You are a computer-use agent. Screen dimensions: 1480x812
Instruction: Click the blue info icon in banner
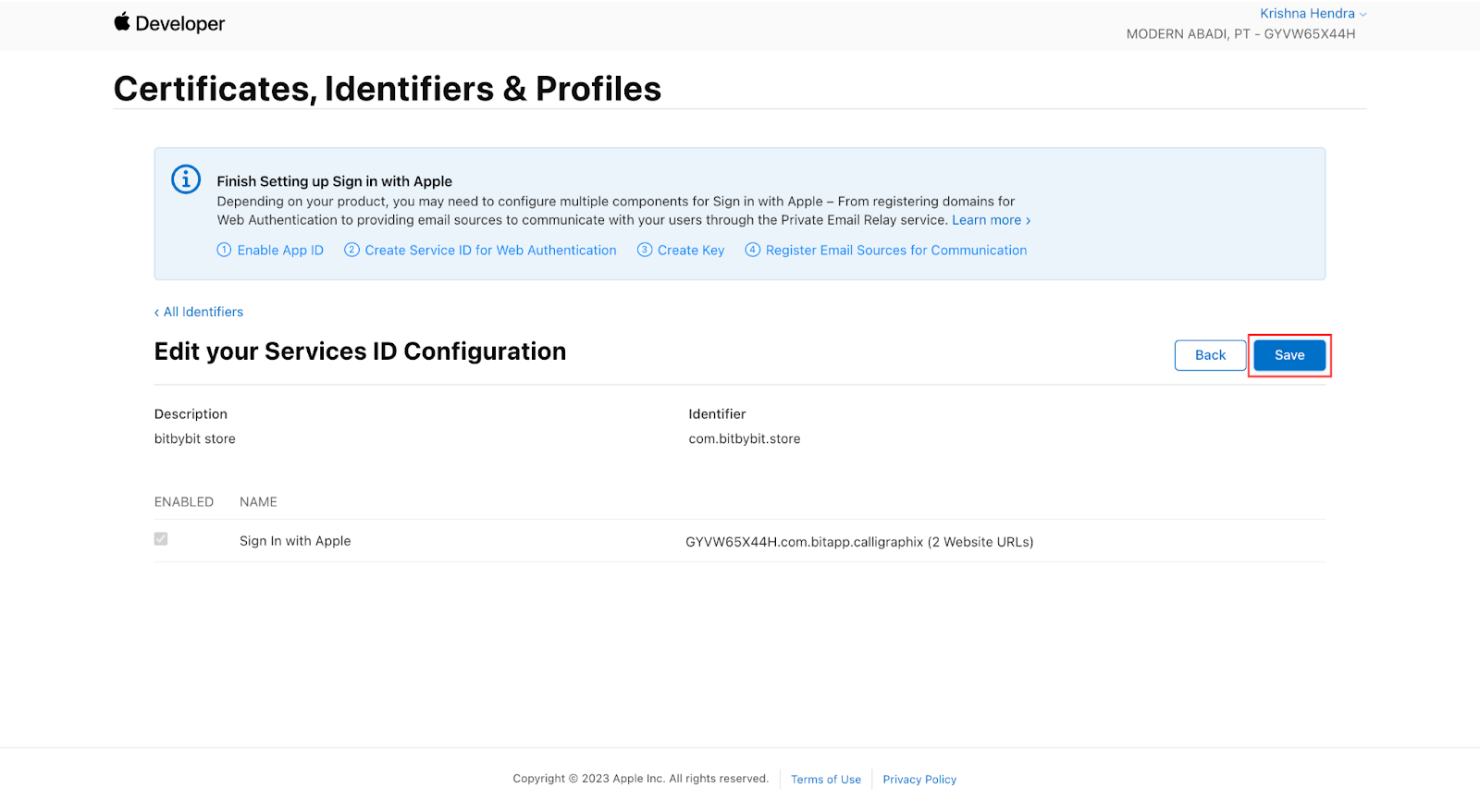pos(186,179)
